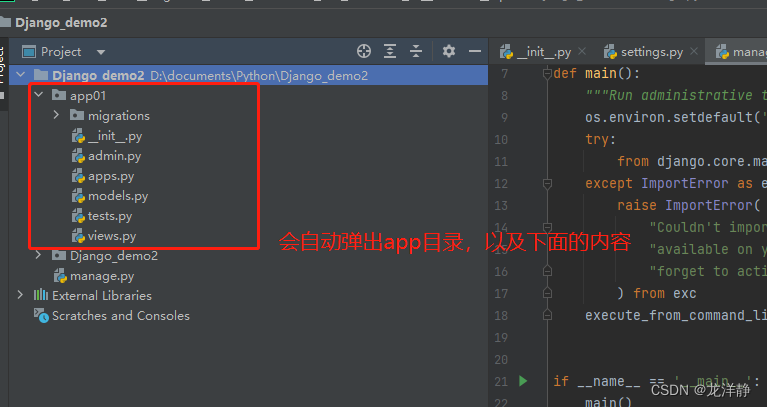Click the locate/select opened file target icon
767x407 pixels.
[363, 51]
